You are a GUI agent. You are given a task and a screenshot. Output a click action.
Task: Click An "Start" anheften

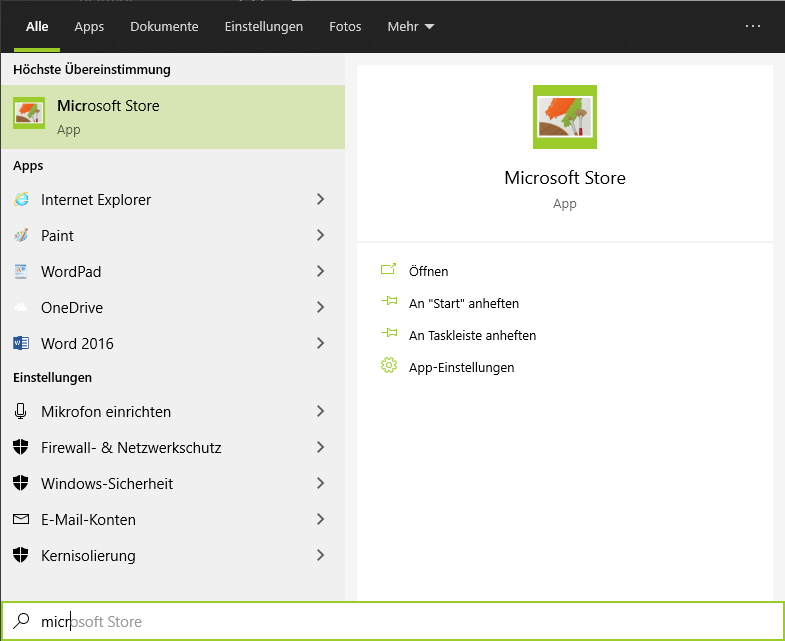pos(464,303)
